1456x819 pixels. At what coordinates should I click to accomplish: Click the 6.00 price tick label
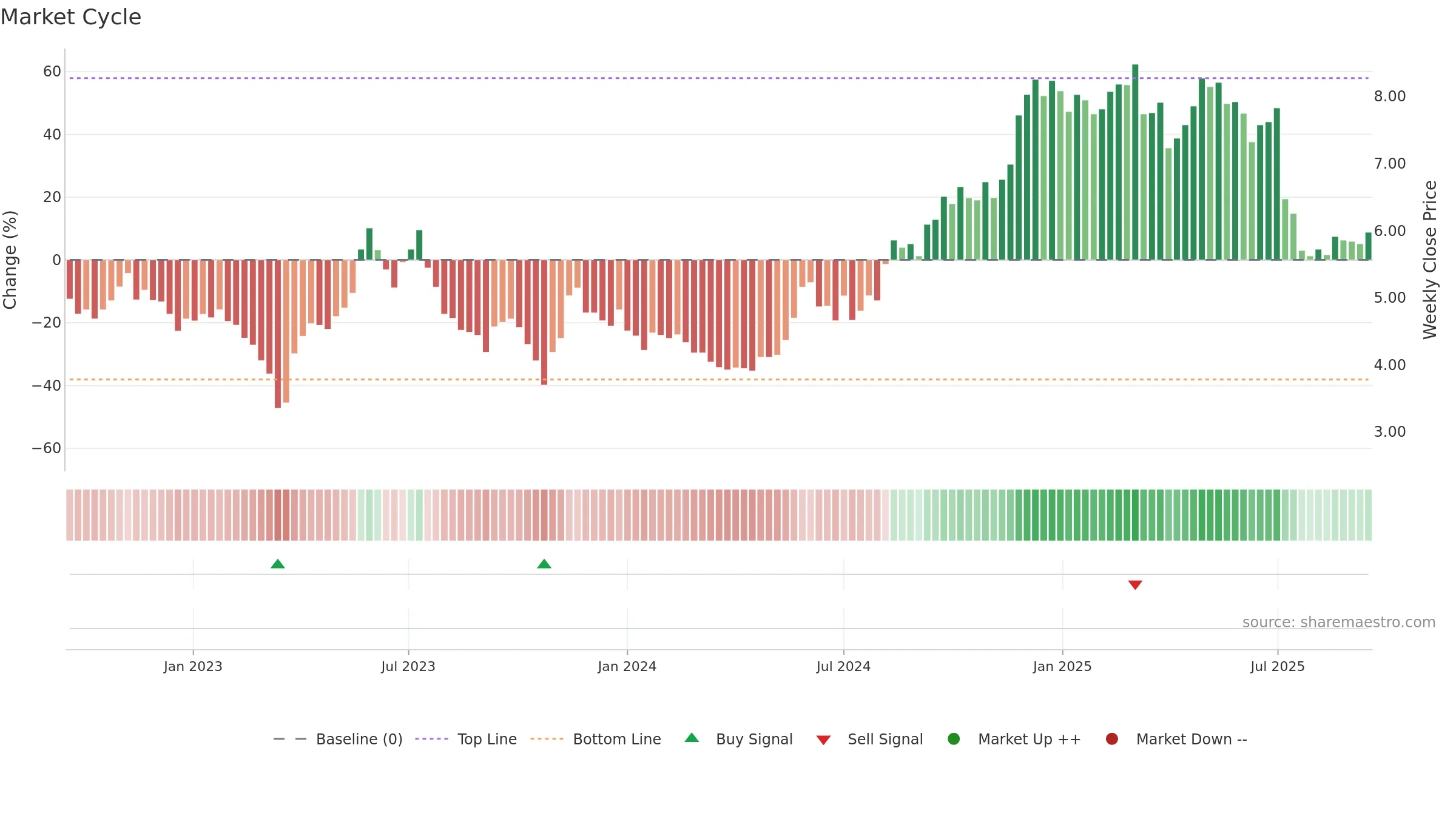[x=1390, y=231]
